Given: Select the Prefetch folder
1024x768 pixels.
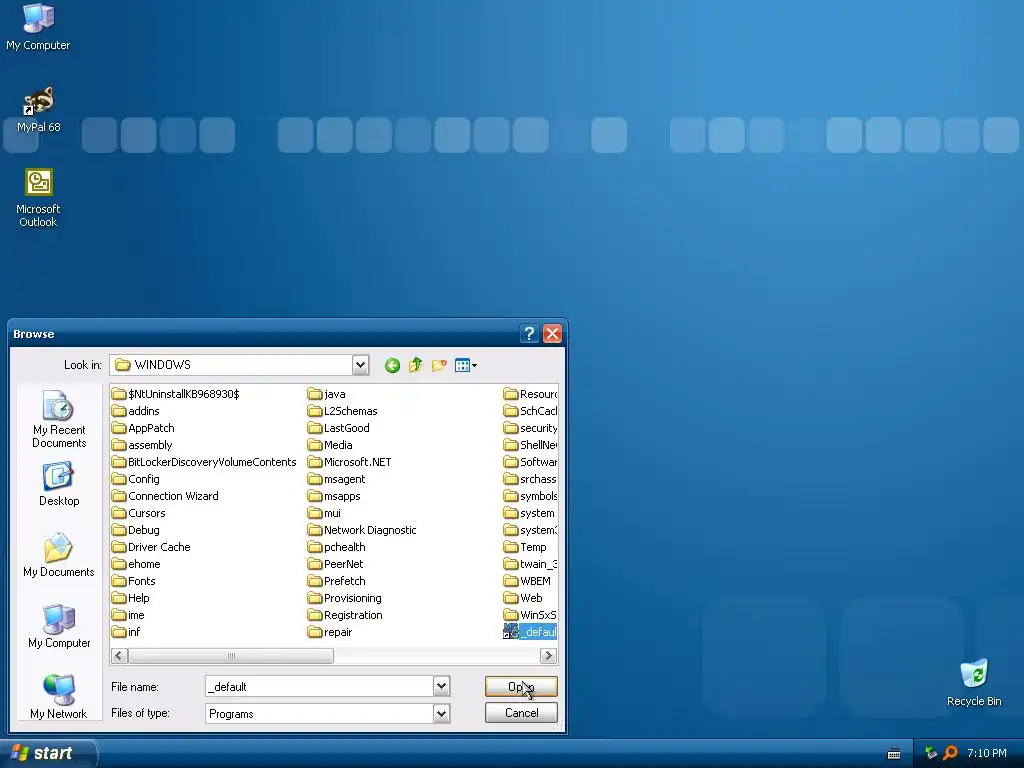Looking at the screenshot, I should pos(336,581).
